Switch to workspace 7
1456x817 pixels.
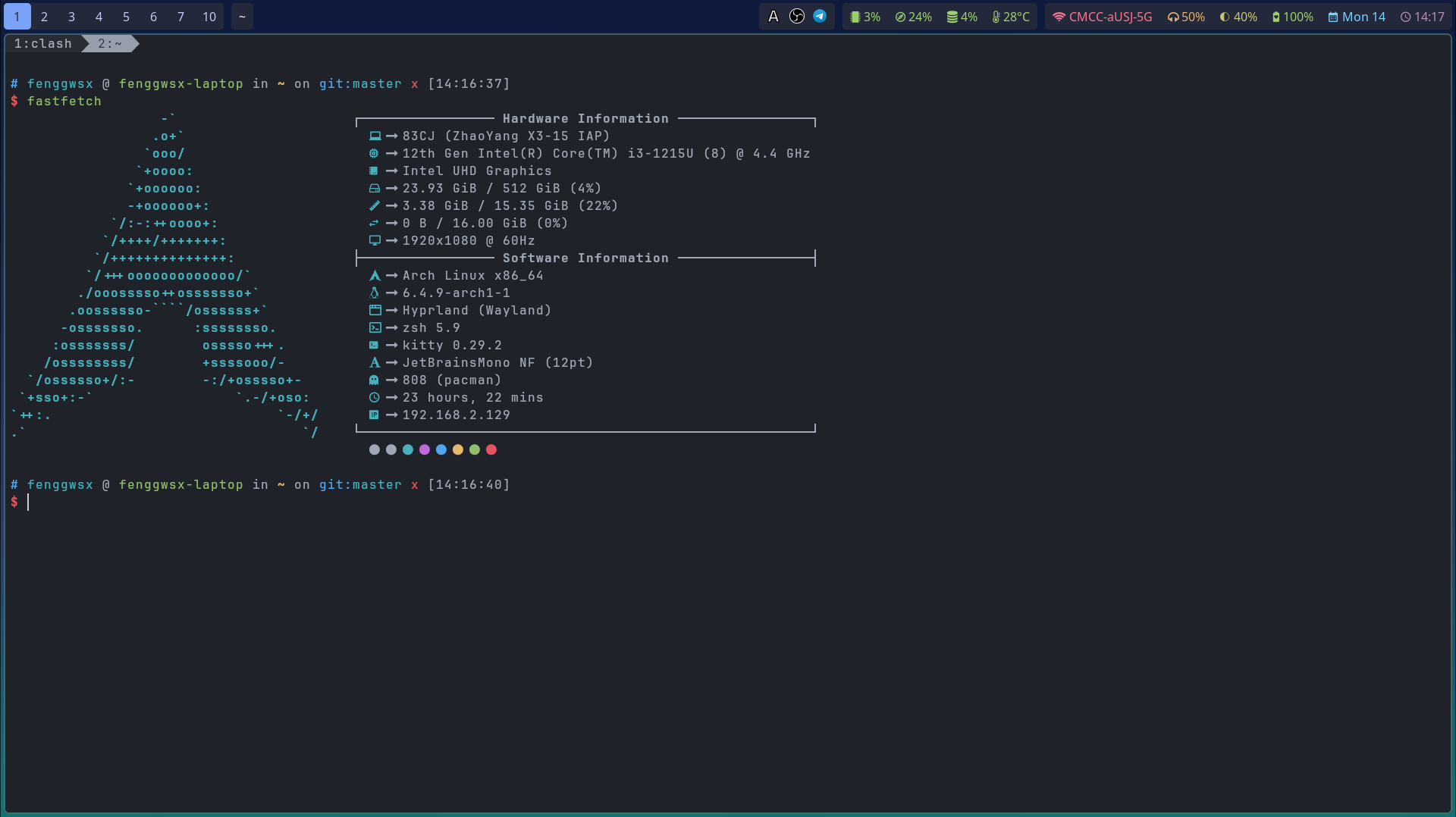180,17
